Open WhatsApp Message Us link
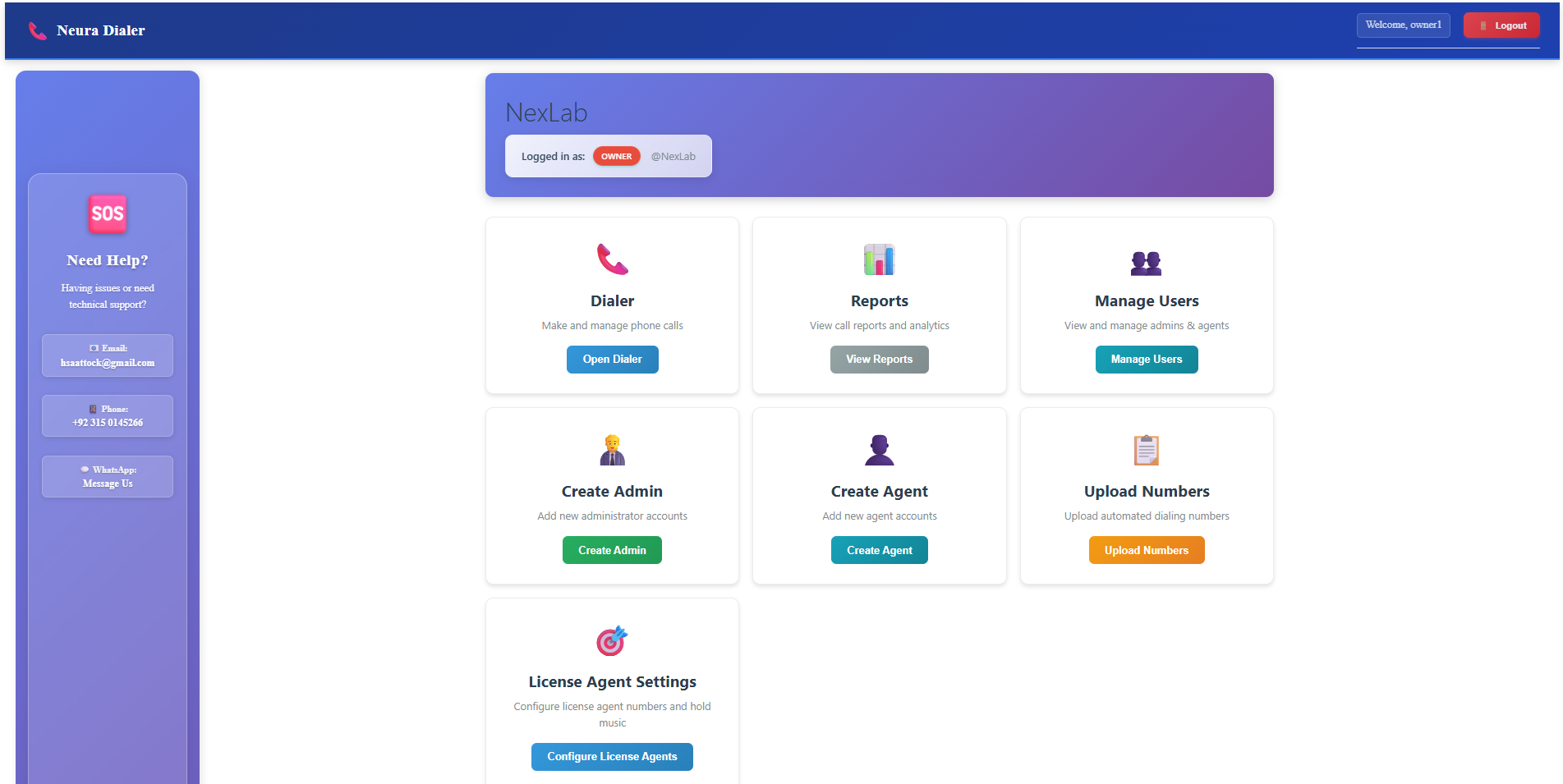 108,477
